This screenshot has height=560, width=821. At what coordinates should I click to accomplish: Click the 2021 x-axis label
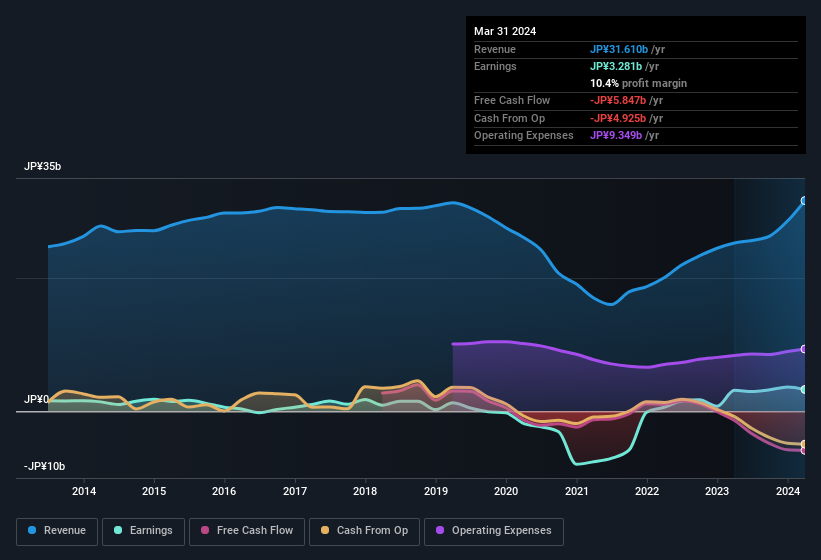[x=576, y=491]
